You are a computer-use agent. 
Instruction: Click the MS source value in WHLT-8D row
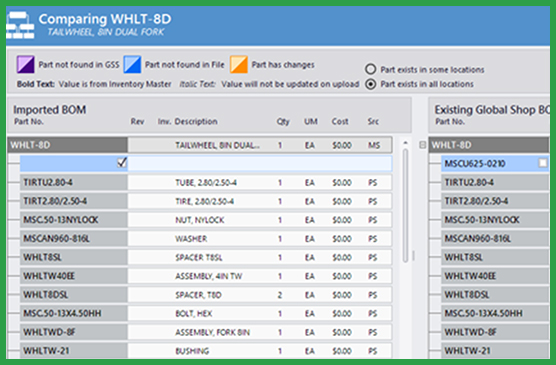[x=374, y=145]
